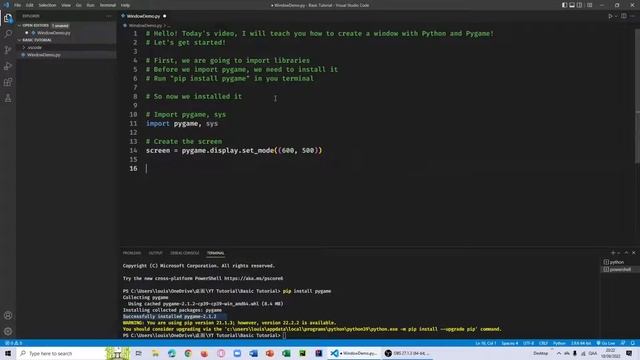Open the Edit menu
The height and width of the screenshot is (360, 640).
(30, 5)
